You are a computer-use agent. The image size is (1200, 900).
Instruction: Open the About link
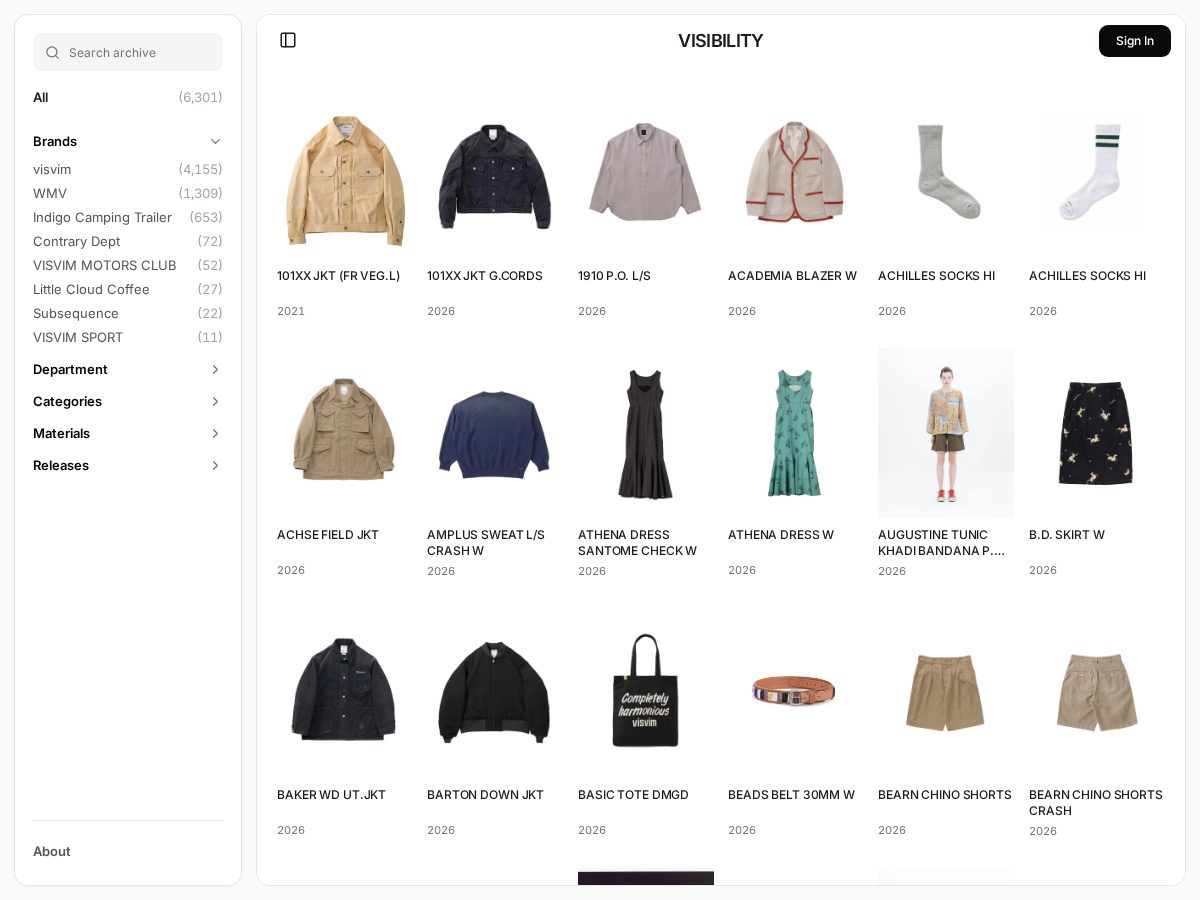52,851
